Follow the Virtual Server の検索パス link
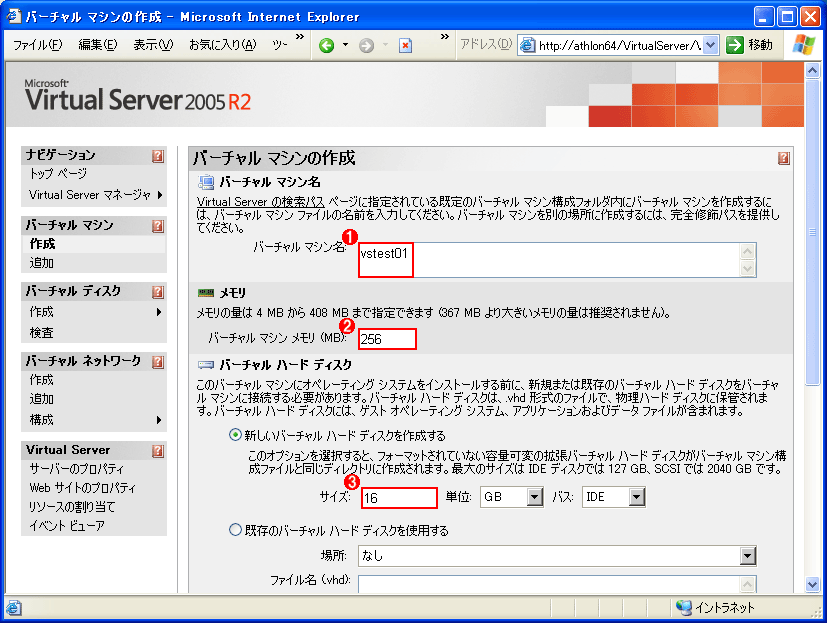 point(261,202)
